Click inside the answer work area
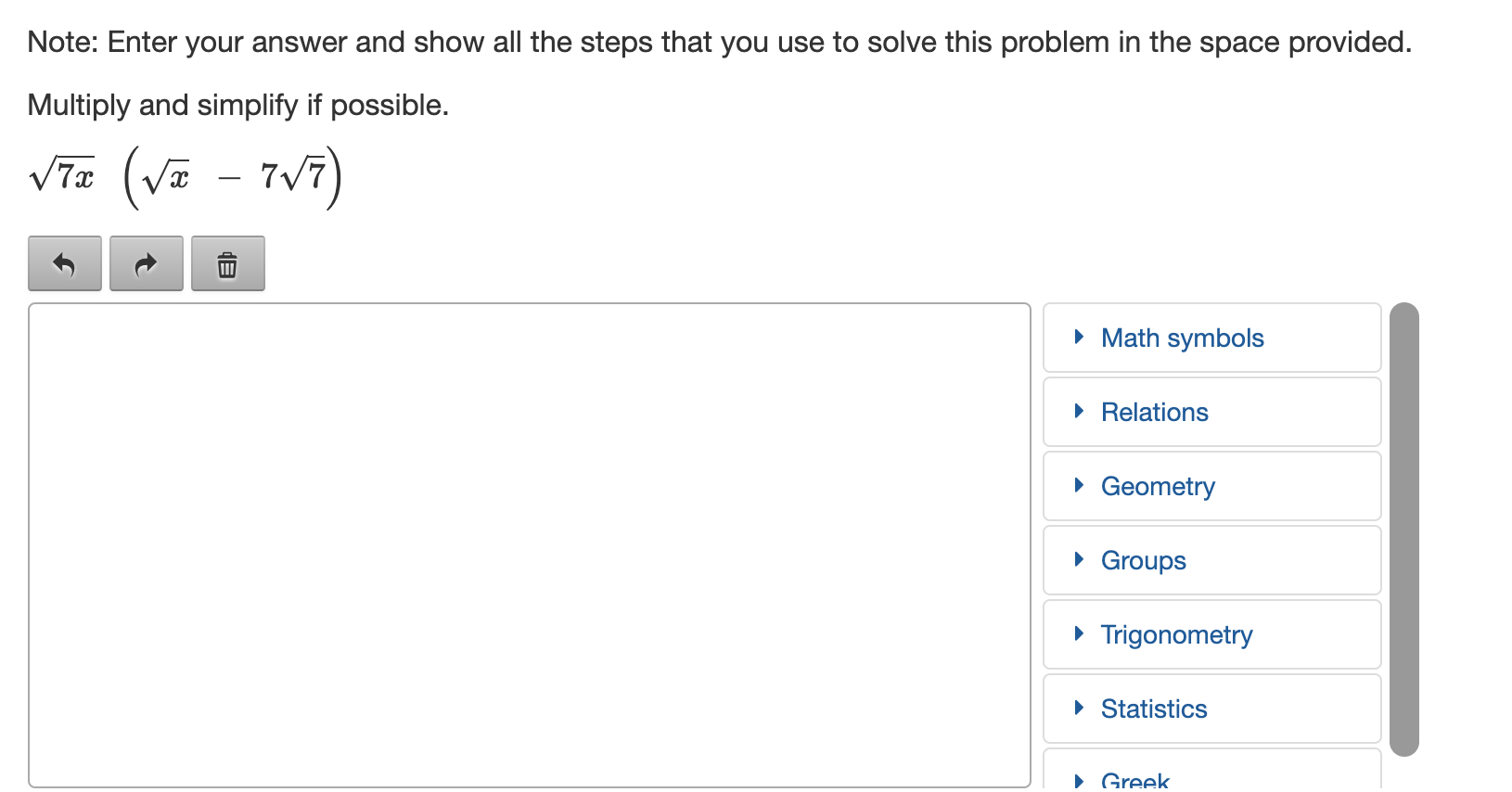This screenshot has width=1512, height=792. pyautogui.click(x=530, y=545)
